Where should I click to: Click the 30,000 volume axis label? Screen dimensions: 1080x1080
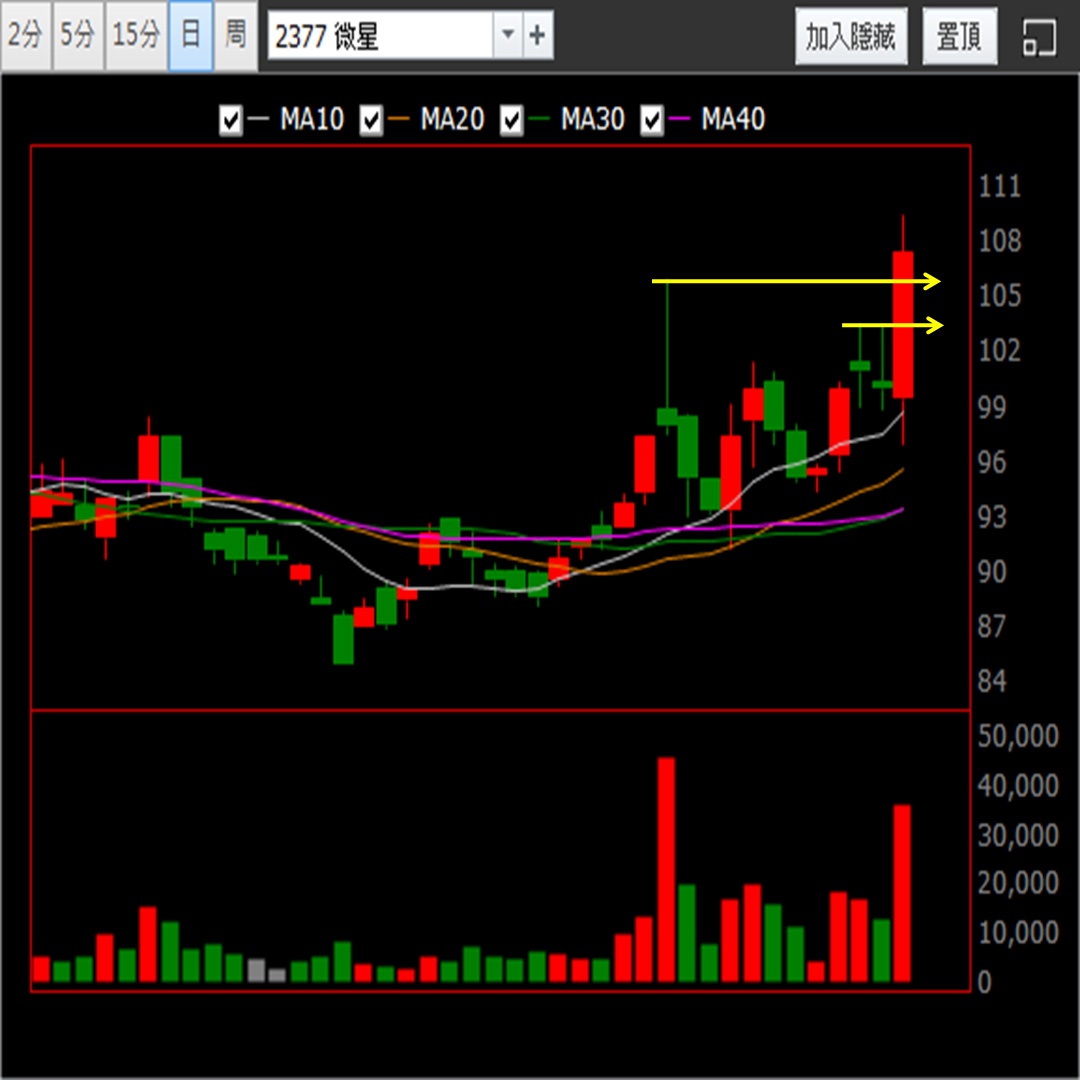point(1018,835)
